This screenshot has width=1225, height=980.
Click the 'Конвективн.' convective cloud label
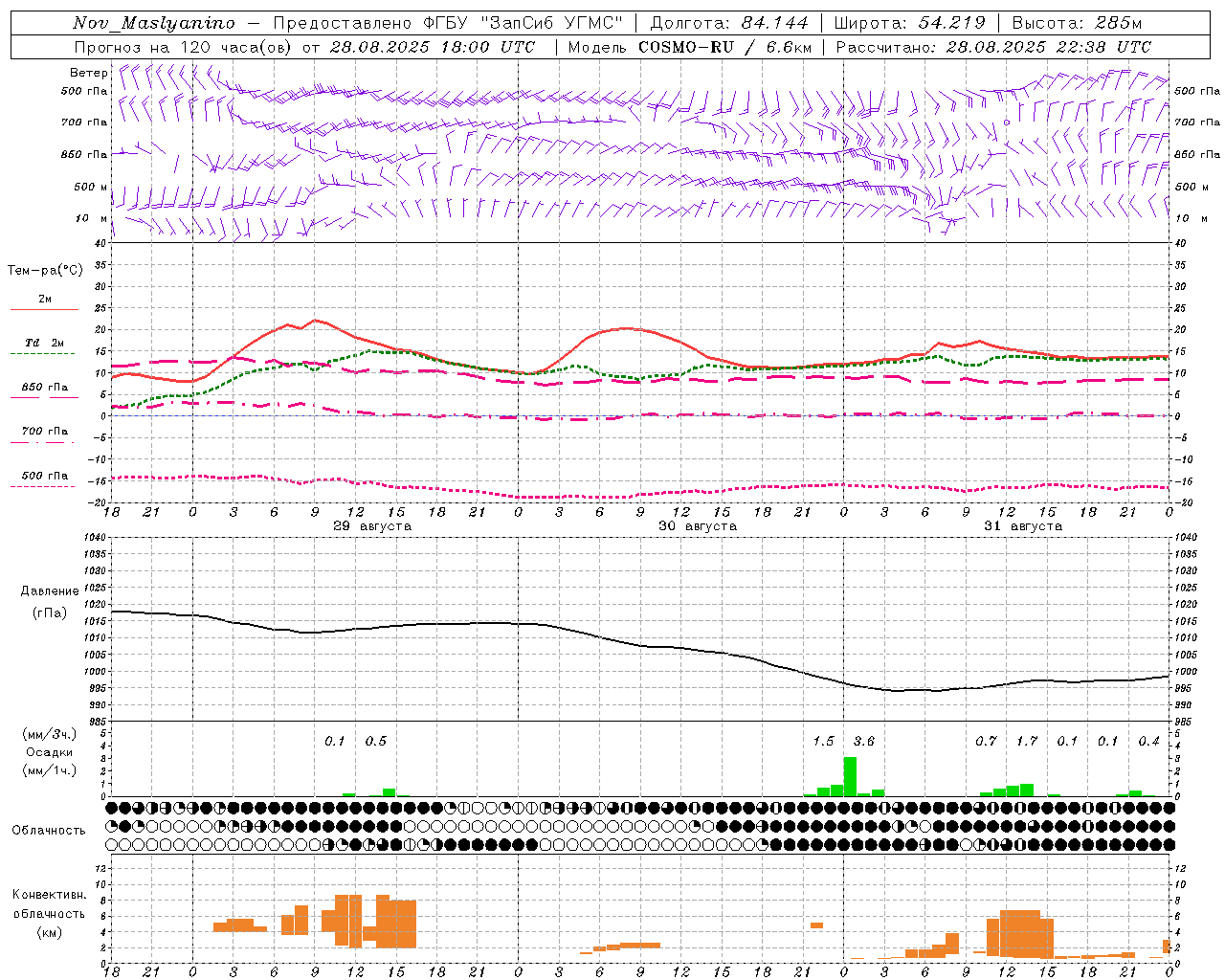point(49,895)
